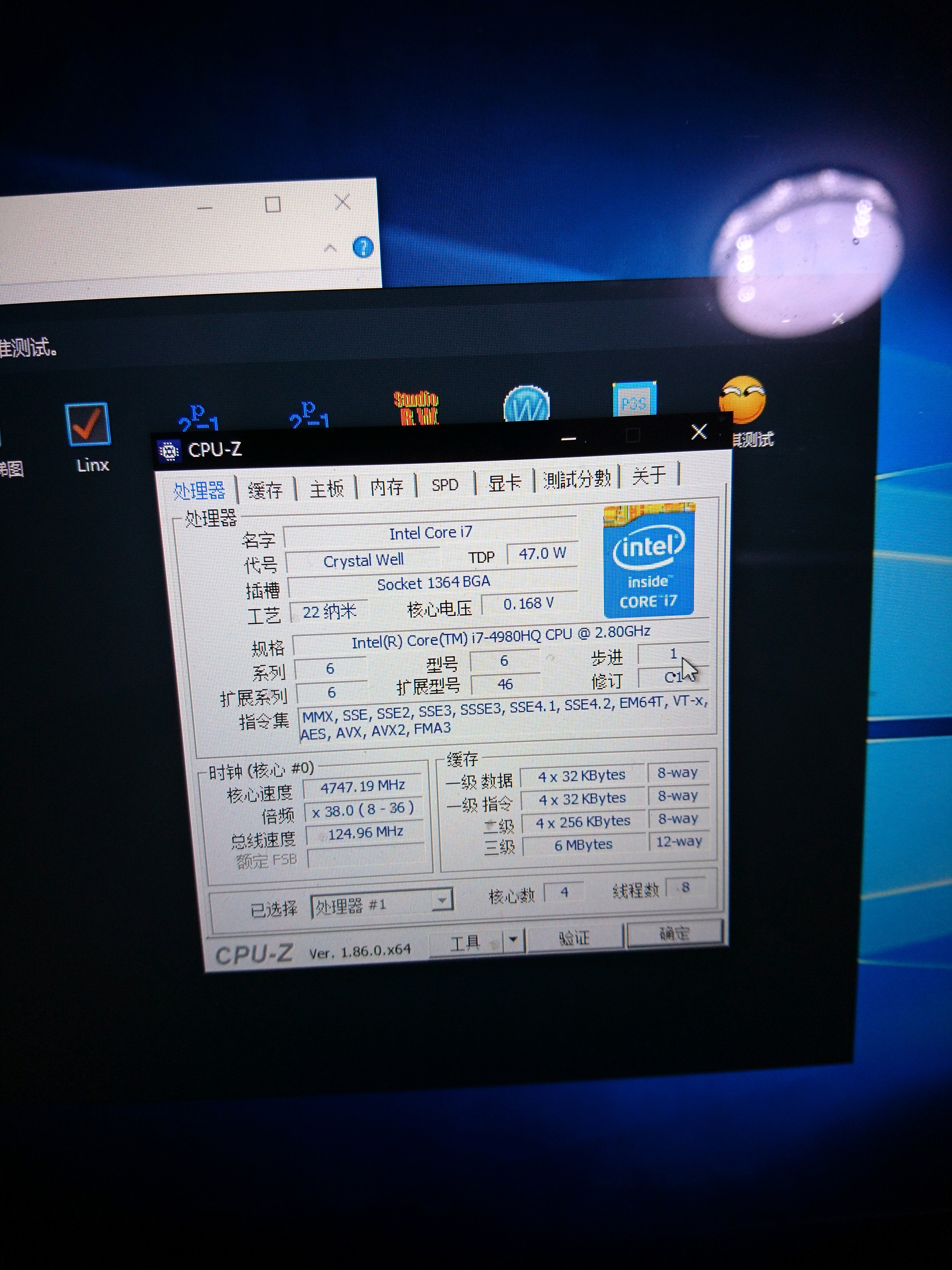Switch to the 关于 tab

649,475
